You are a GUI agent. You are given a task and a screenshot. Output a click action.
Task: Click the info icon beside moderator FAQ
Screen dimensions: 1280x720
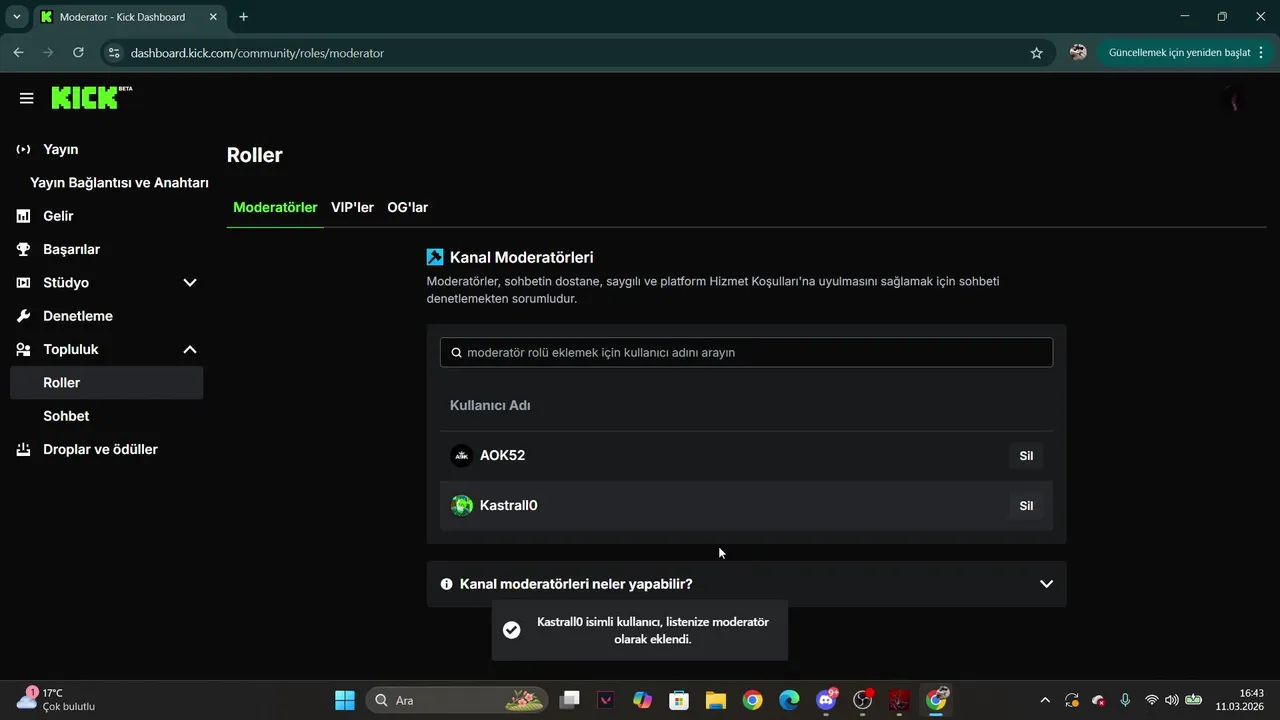pos(446,584)
